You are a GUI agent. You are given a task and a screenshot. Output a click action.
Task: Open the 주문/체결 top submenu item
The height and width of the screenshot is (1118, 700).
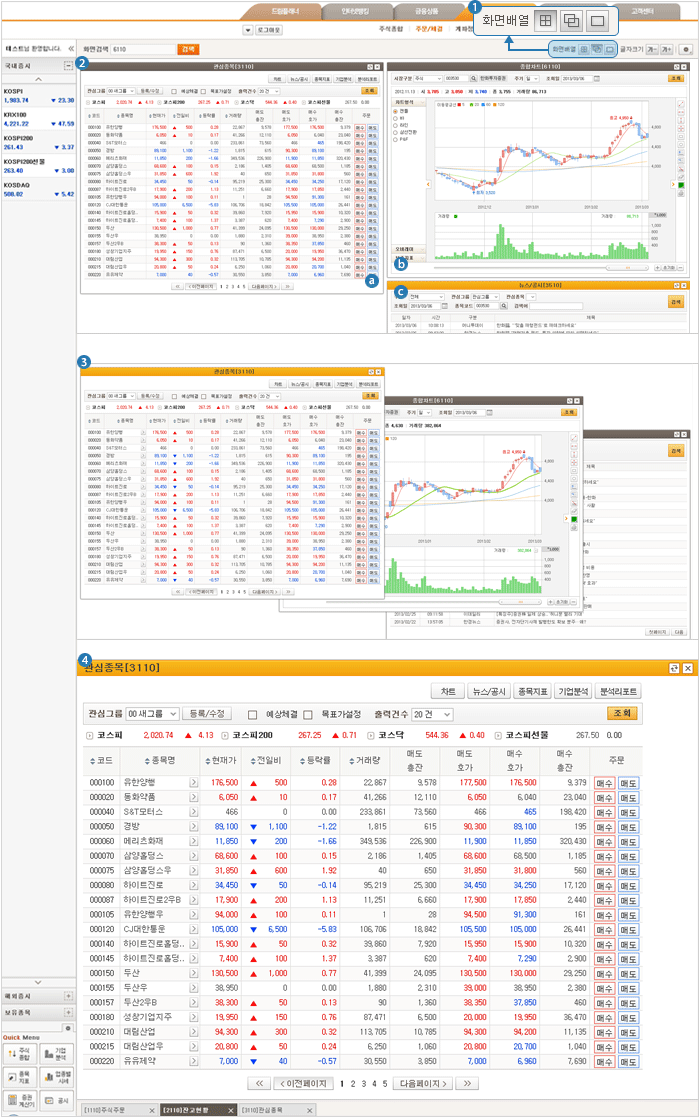pyautogui.click(x=429, y=29)
